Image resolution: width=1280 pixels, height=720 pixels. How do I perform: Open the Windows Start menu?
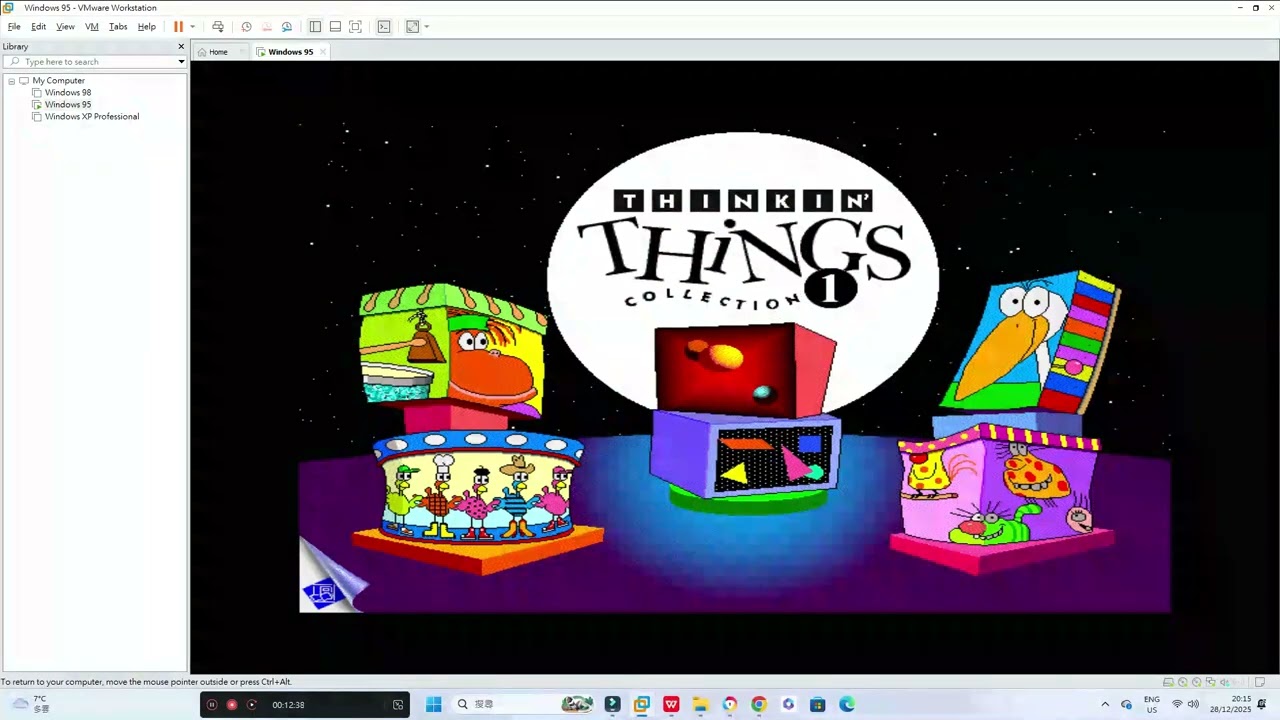434,704
